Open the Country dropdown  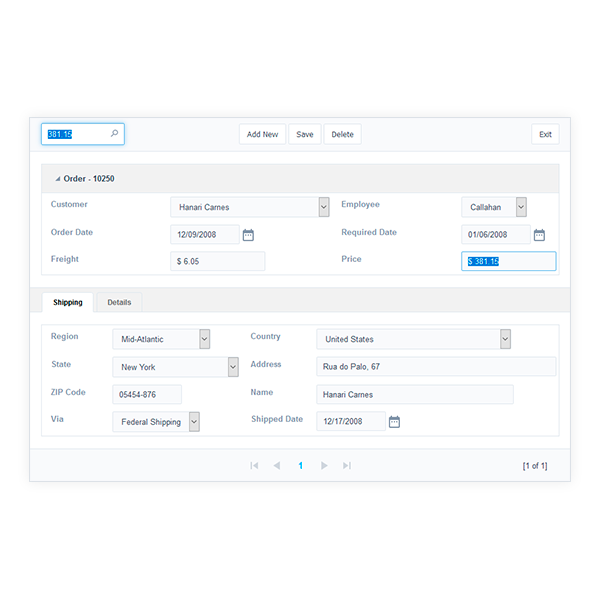pos(505,339)
